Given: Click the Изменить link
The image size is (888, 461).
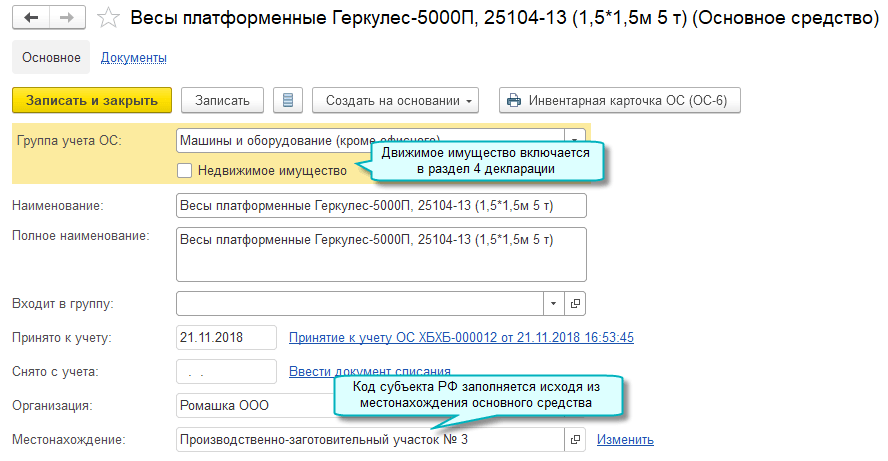Looking at the screenshot, I should pos(625,439).
